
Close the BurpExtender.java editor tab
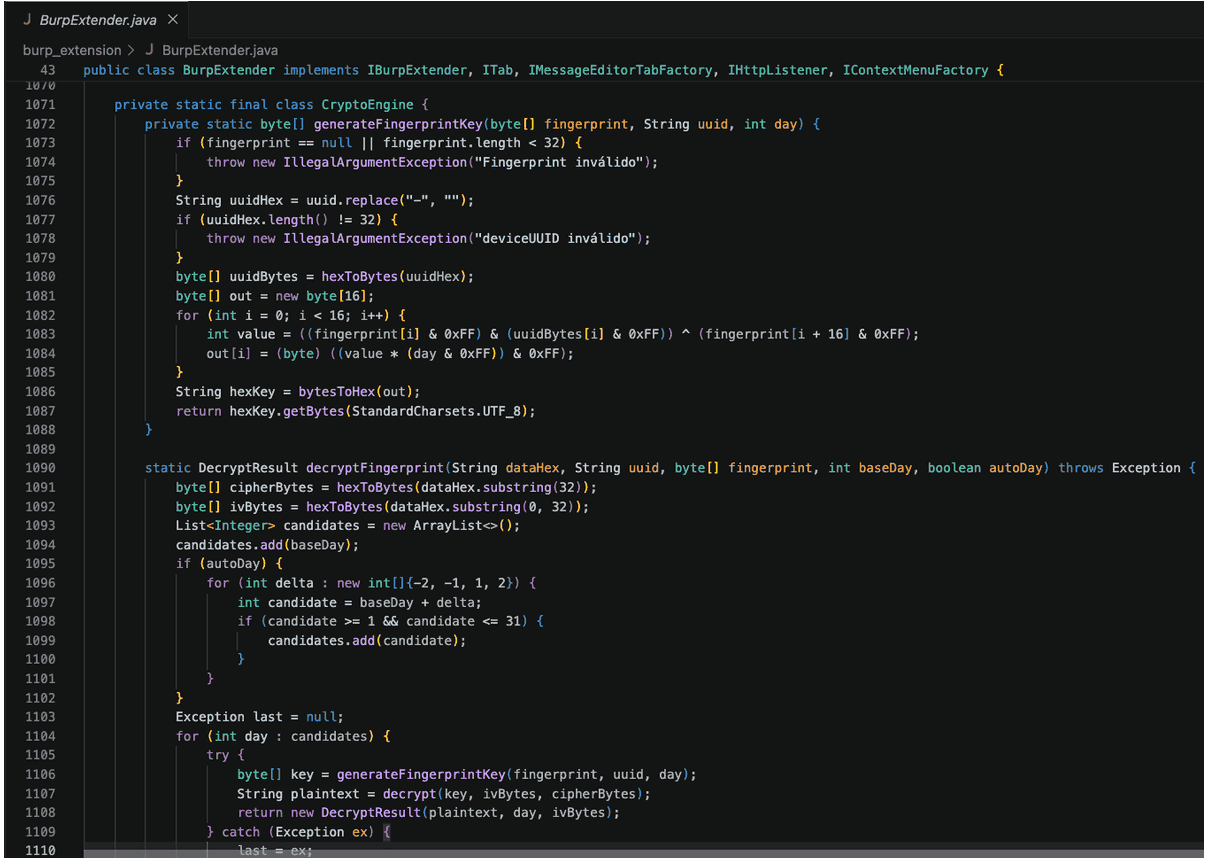[x=173, y=20]
